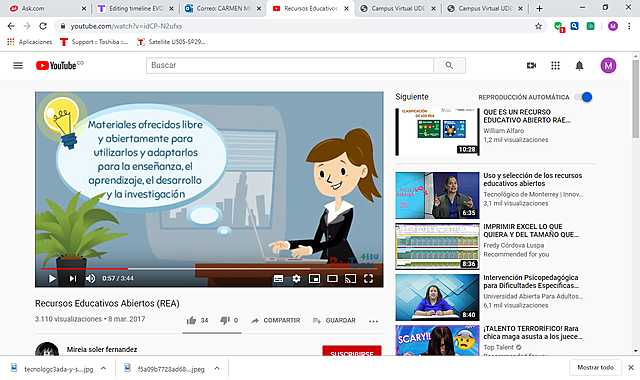The image size is (640, 380).
Task: Subscribe with the SUSCRIBIRSE button
Action: 352,351
